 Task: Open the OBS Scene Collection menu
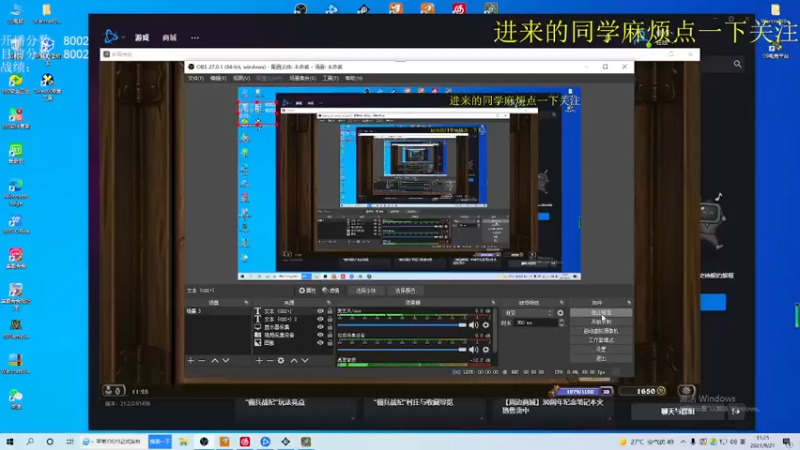pyautogui.click(x=303, y=78)
